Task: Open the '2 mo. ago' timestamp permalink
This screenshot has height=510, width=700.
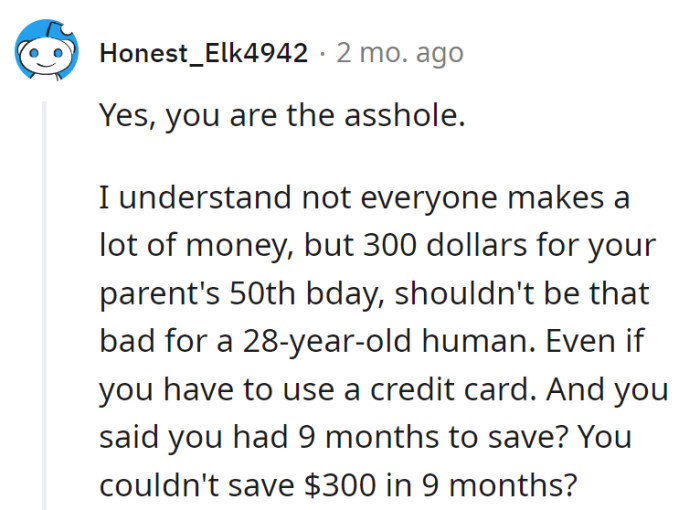Action: pos(400,53)
